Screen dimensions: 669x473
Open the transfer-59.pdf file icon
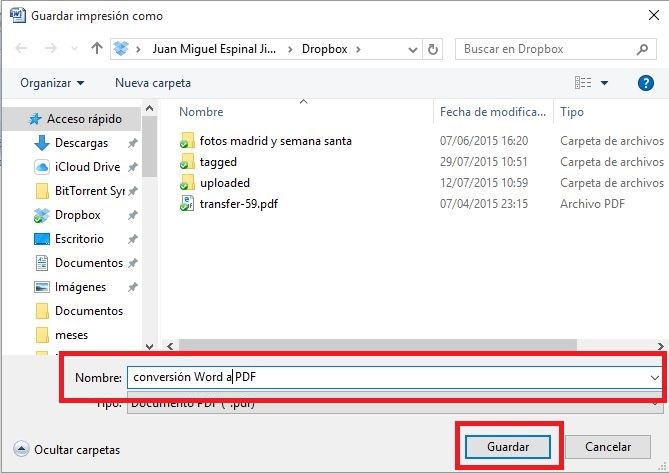[186, 204]
